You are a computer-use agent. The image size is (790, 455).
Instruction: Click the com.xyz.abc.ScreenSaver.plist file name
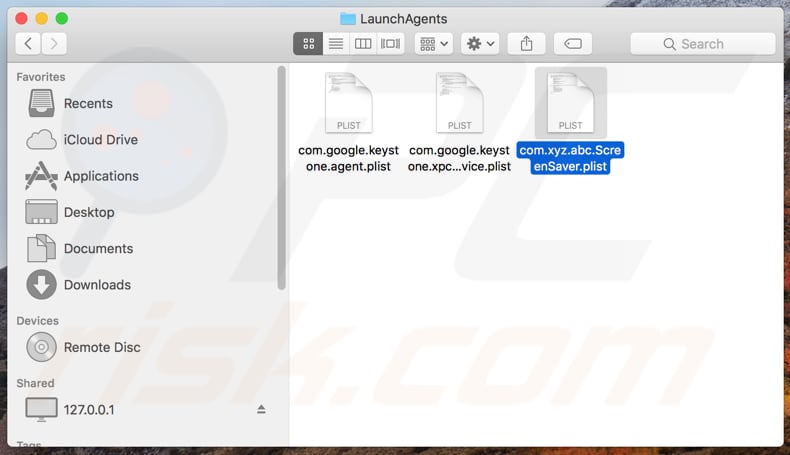[570, 158]
